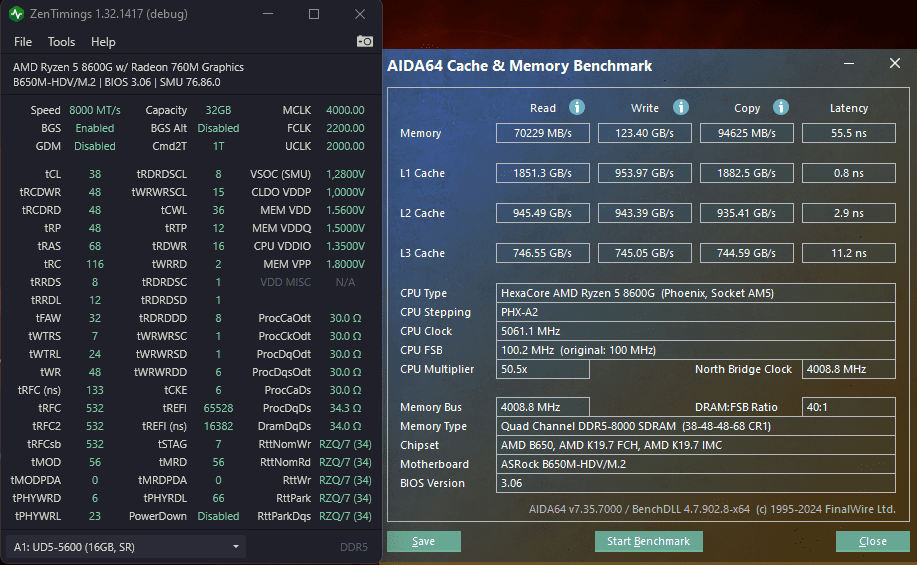The image size is (917, 565).
Task: Open the Tools menu in ZenTimings
Action: 61,42
